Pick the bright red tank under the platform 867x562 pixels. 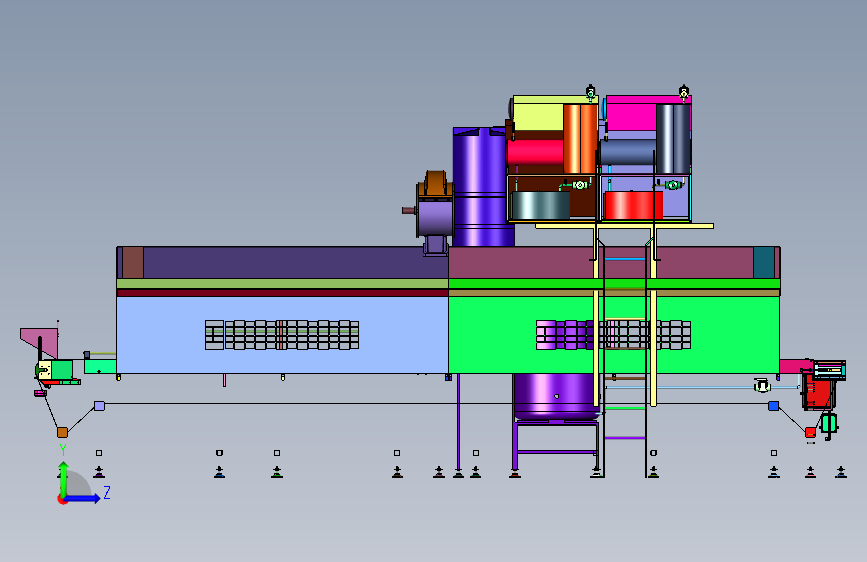pos(634,205)
